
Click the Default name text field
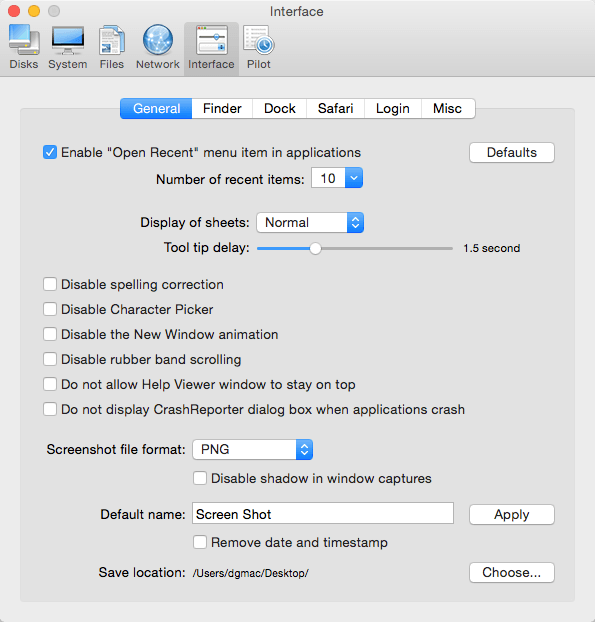coord(323,513)
